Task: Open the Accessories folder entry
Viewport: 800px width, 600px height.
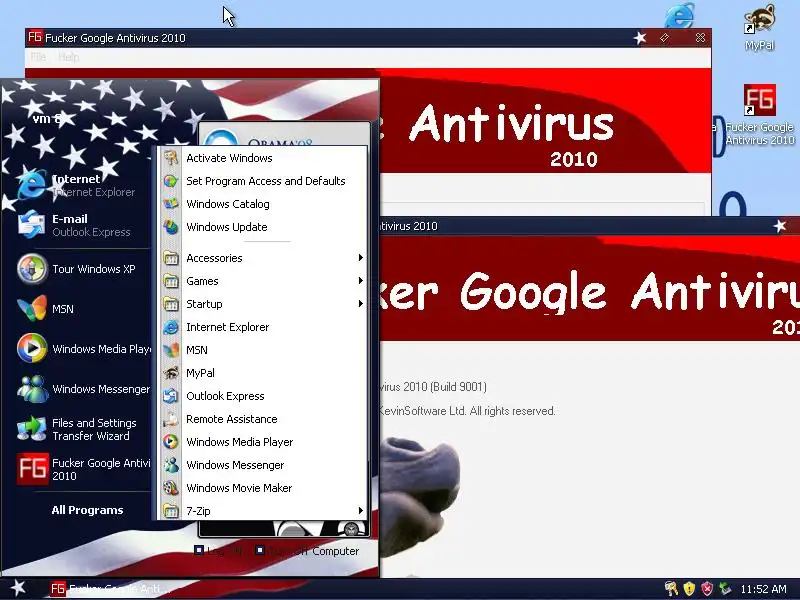Action: pyautogui.click(x=263, y=258)
